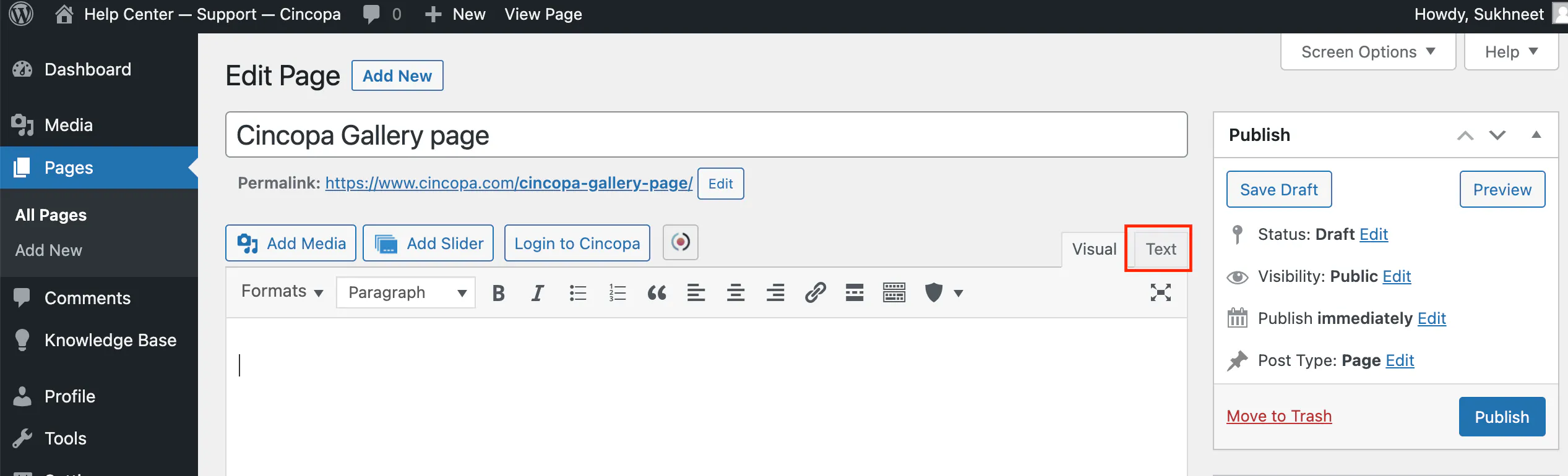
Task: Click Move to Trash link
Action: pos(1279,416)
